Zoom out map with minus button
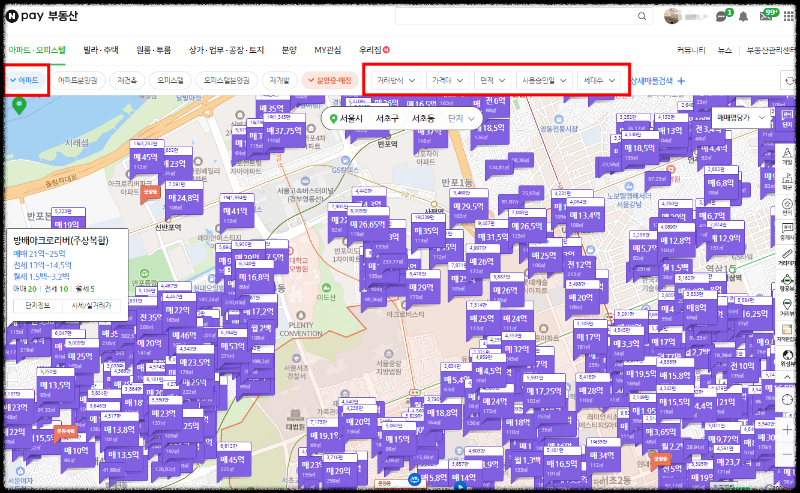 (787, 454)
